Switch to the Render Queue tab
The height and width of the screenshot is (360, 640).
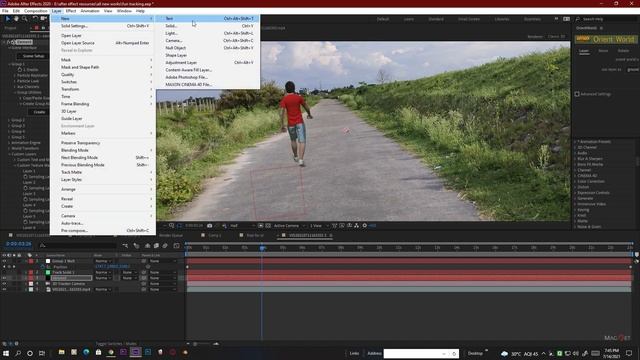point(171,236)
